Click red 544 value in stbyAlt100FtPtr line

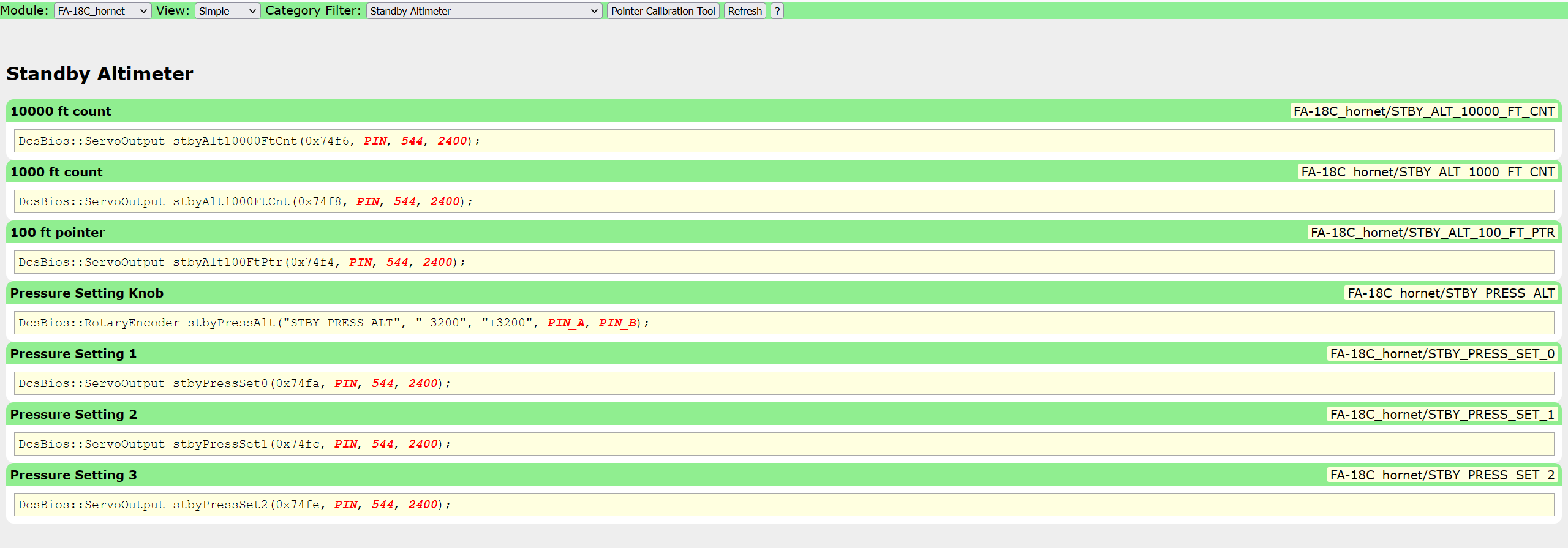pos(397,262)
